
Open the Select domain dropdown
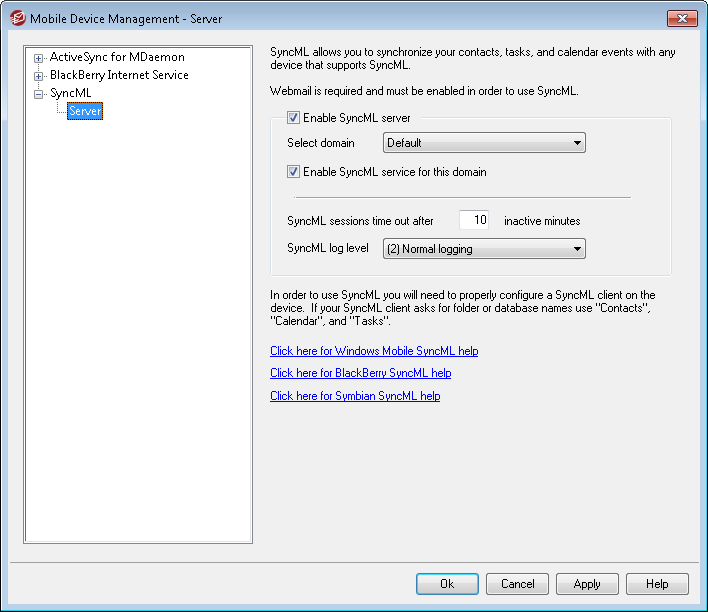(x=484, y=143)
